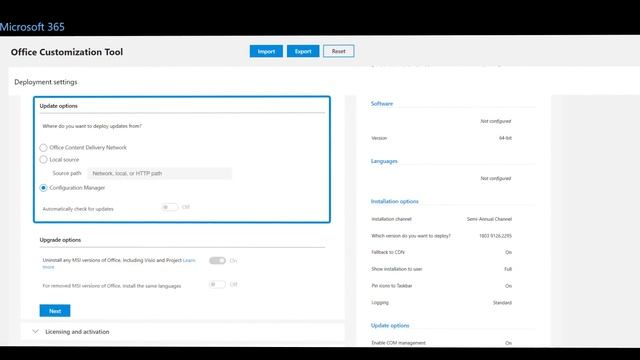The width and height of the screenshot is (640, 360).
Task: Click the 'Which version do you want to deploy?' row
Action: tap(441, 236)
